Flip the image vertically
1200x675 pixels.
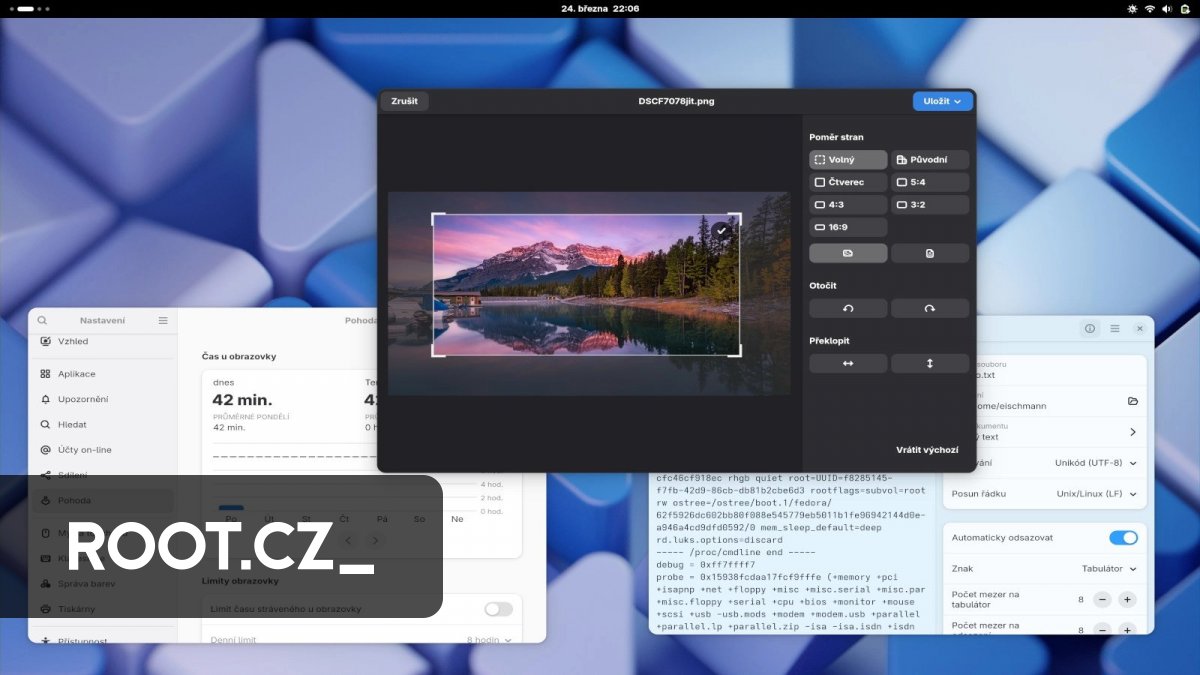pos(930,362)
